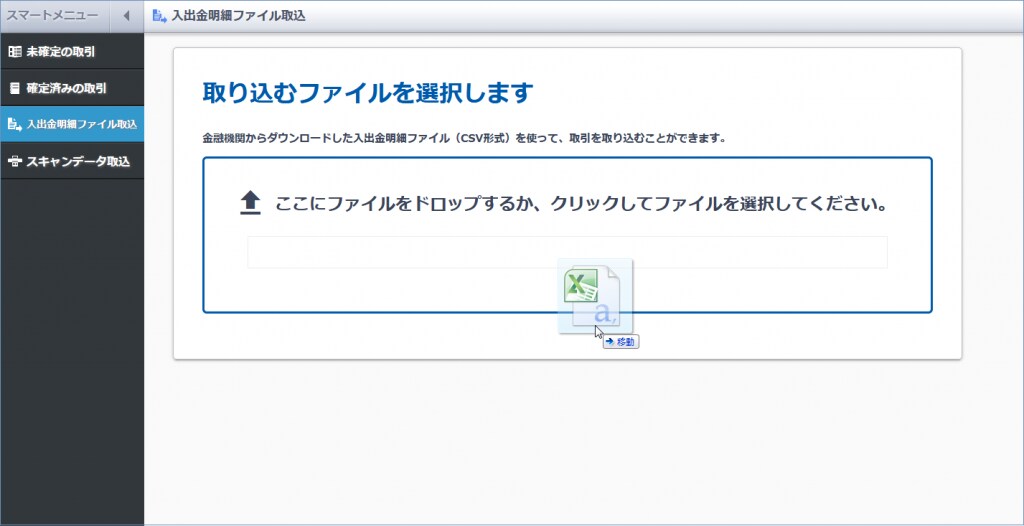Click the 確定済みの取引 document icon

[14, 88]
